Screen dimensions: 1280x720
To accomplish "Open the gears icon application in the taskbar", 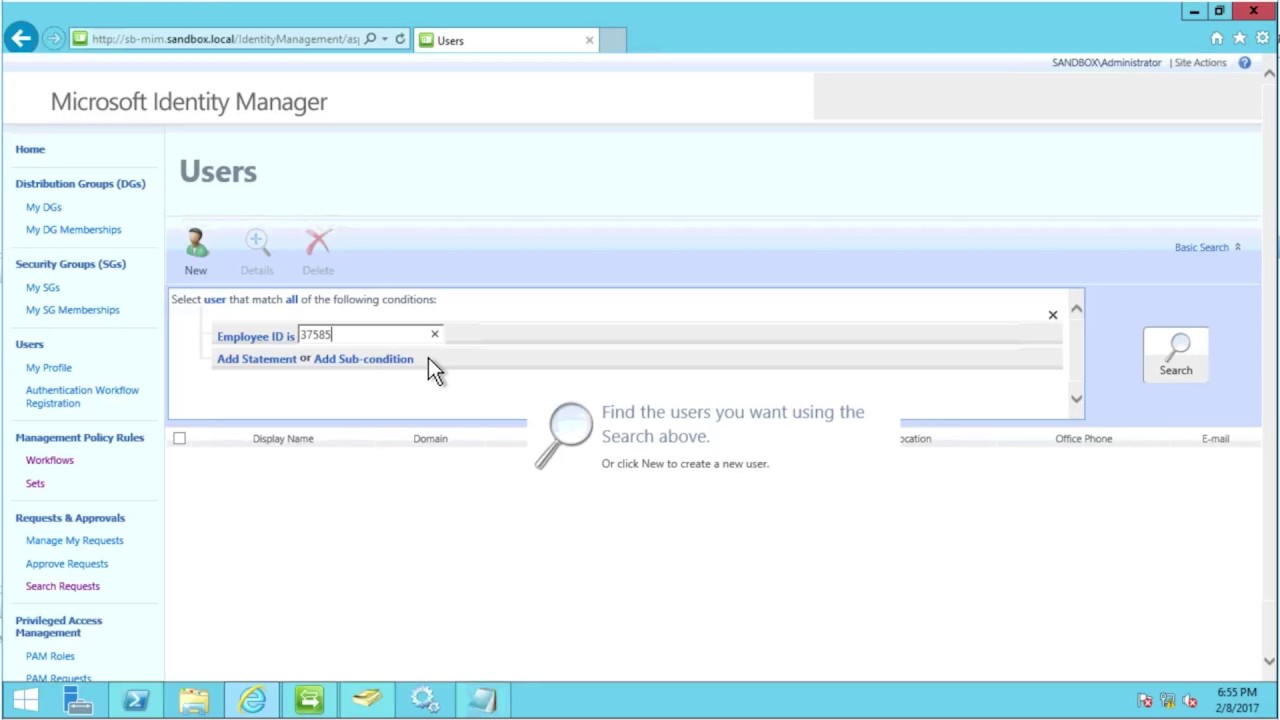I will click(x=424, y=700).
